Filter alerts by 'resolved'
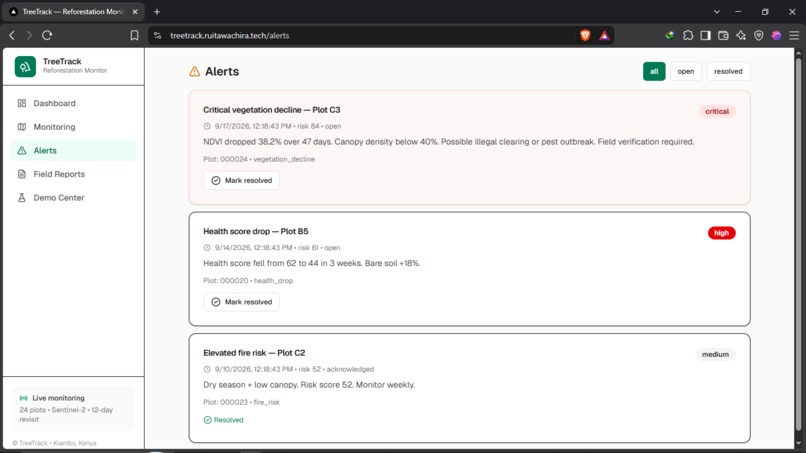The height and width of the screenshot is (453, 806). (x=728, y=71)
